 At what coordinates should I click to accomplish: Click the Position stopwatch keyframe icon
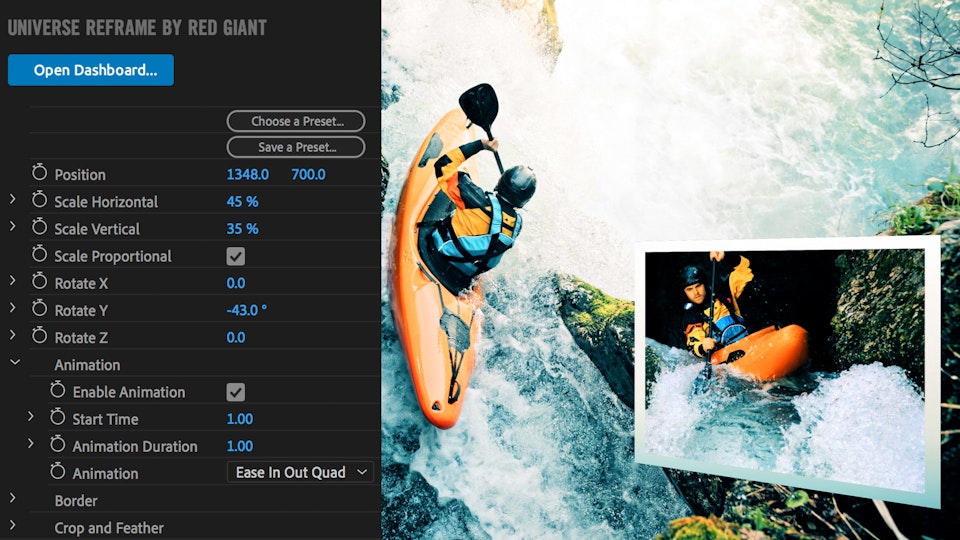(39, 173)
